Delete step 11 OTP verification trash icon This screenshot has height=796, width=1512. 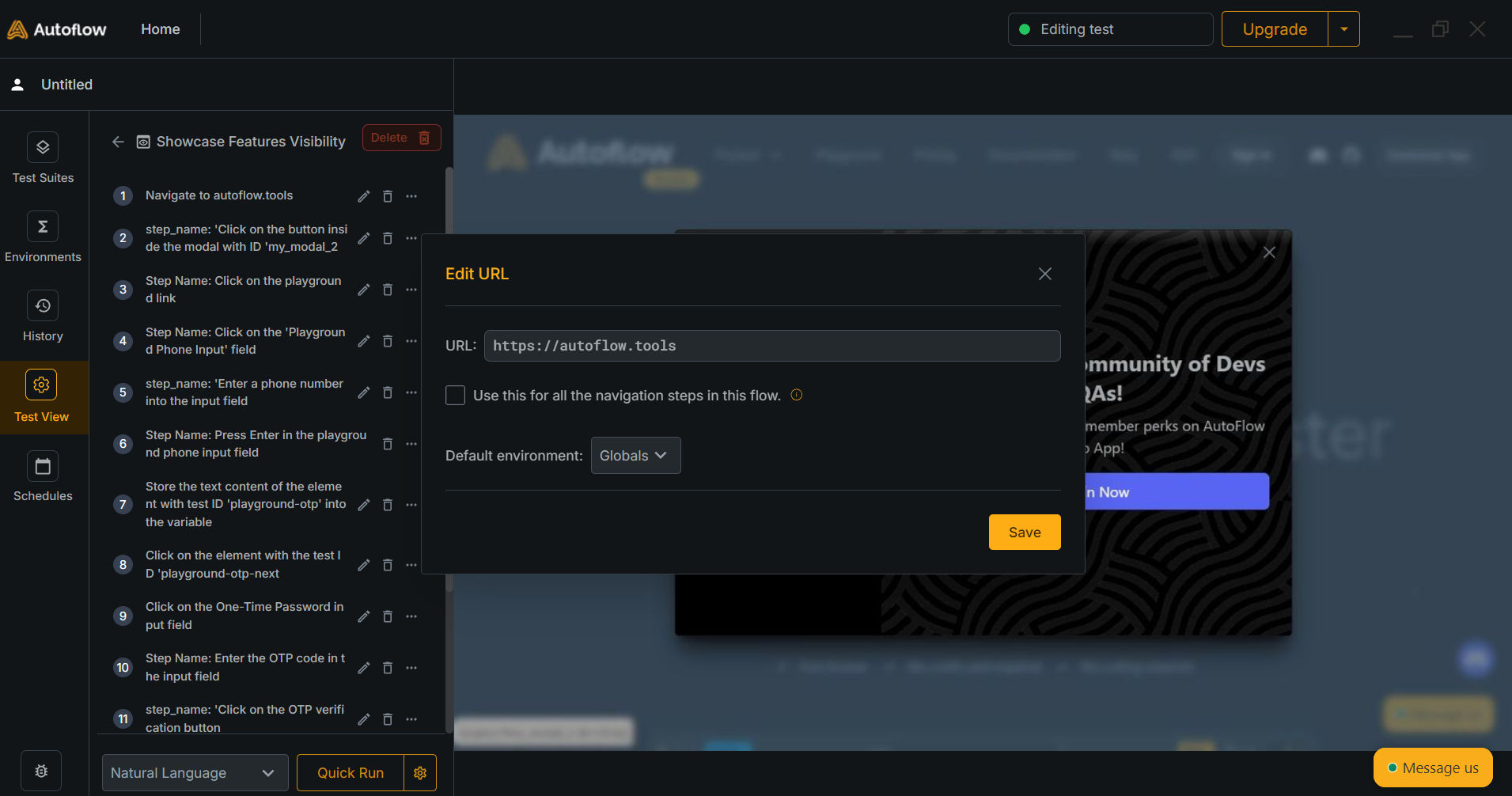tap(388, 719)
